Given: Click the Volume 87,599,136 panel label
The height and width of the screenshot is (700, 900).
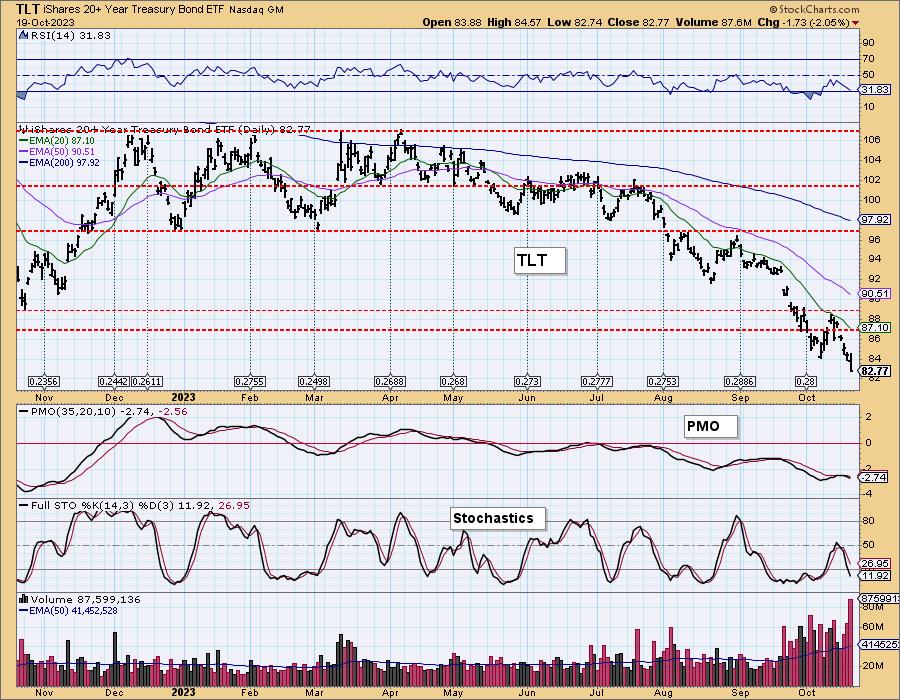Looking at the screenshot, I should (x=80, y=600).
